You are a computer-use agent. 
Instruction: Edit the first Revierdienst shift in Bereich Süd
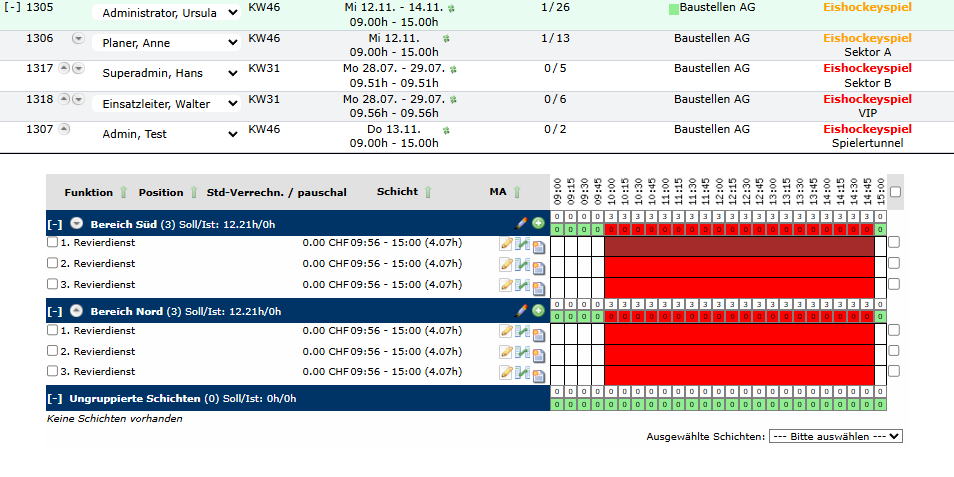(506, 244)
